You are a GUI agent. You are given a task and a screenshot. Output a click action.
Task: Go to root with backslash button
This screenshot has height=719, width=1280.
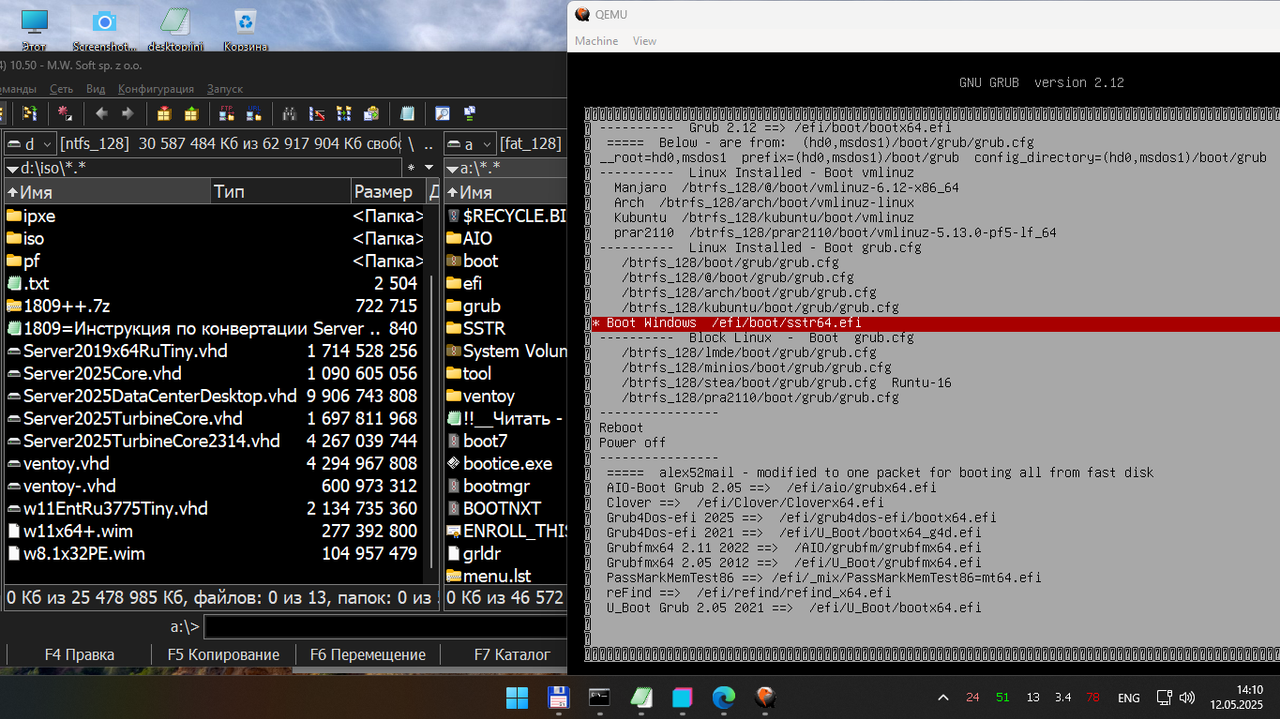pos(411,143)
